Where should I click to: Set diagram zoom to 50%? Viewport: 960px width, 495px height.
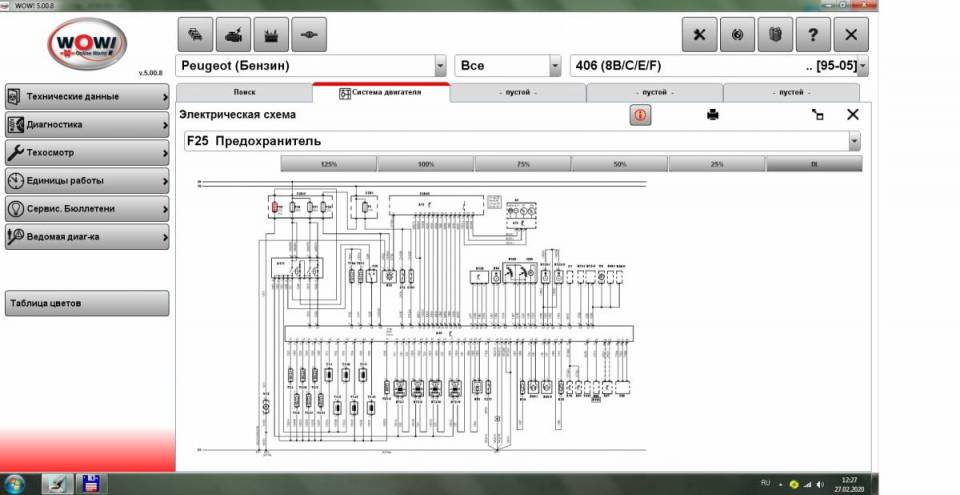pos(620,164)
